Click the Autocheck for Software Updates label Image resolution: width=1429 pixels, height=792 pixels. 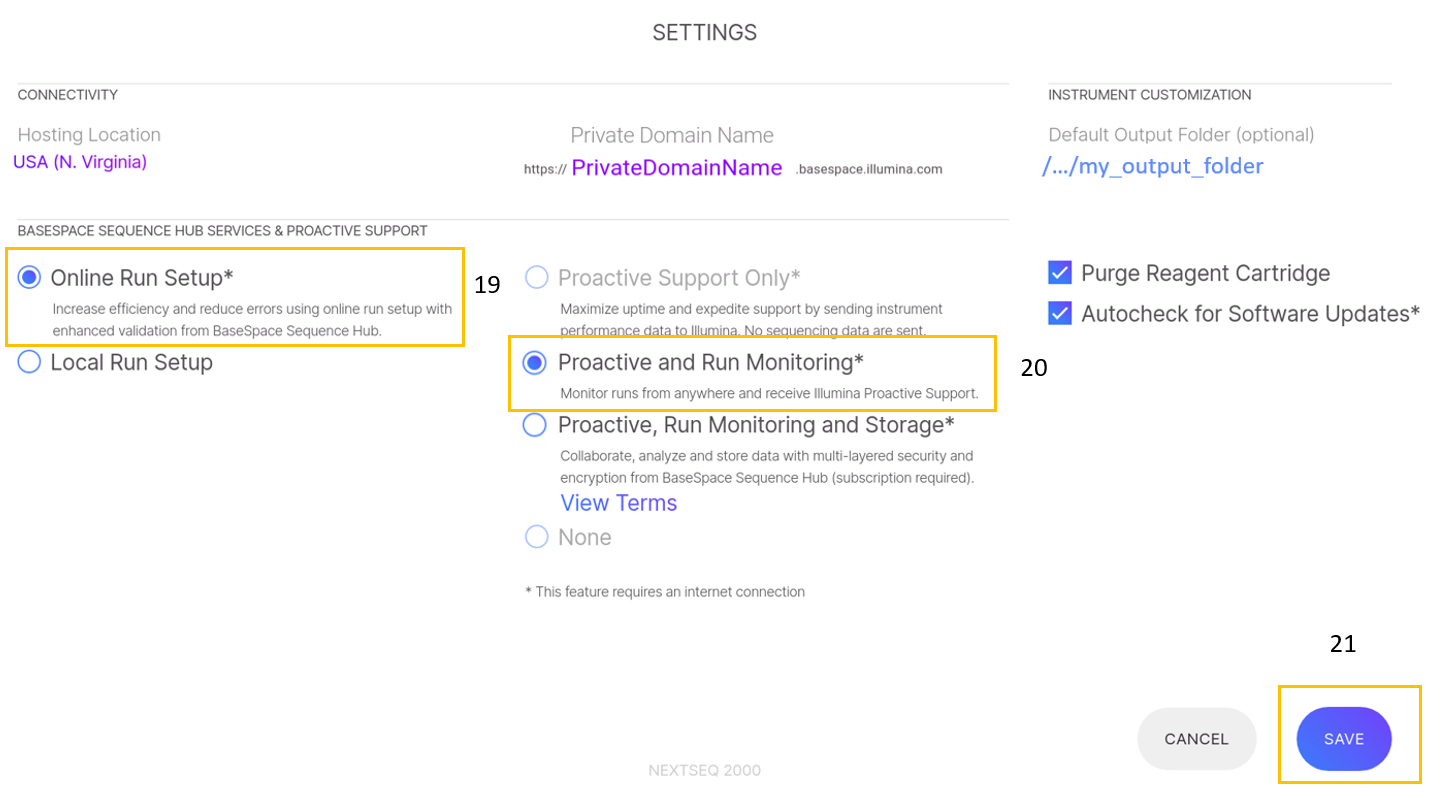[1250, 313]
